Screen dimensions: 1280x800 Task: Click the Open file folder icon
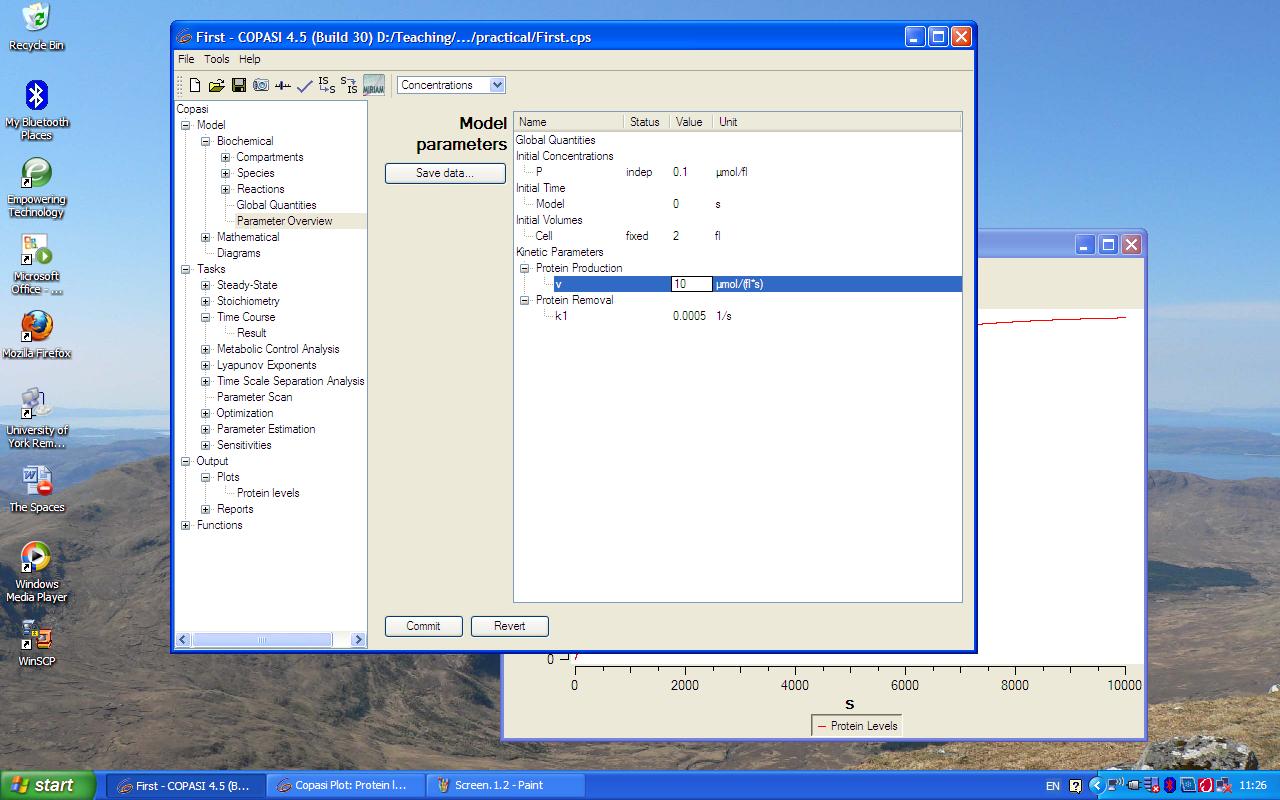click(x=216, y=86)
